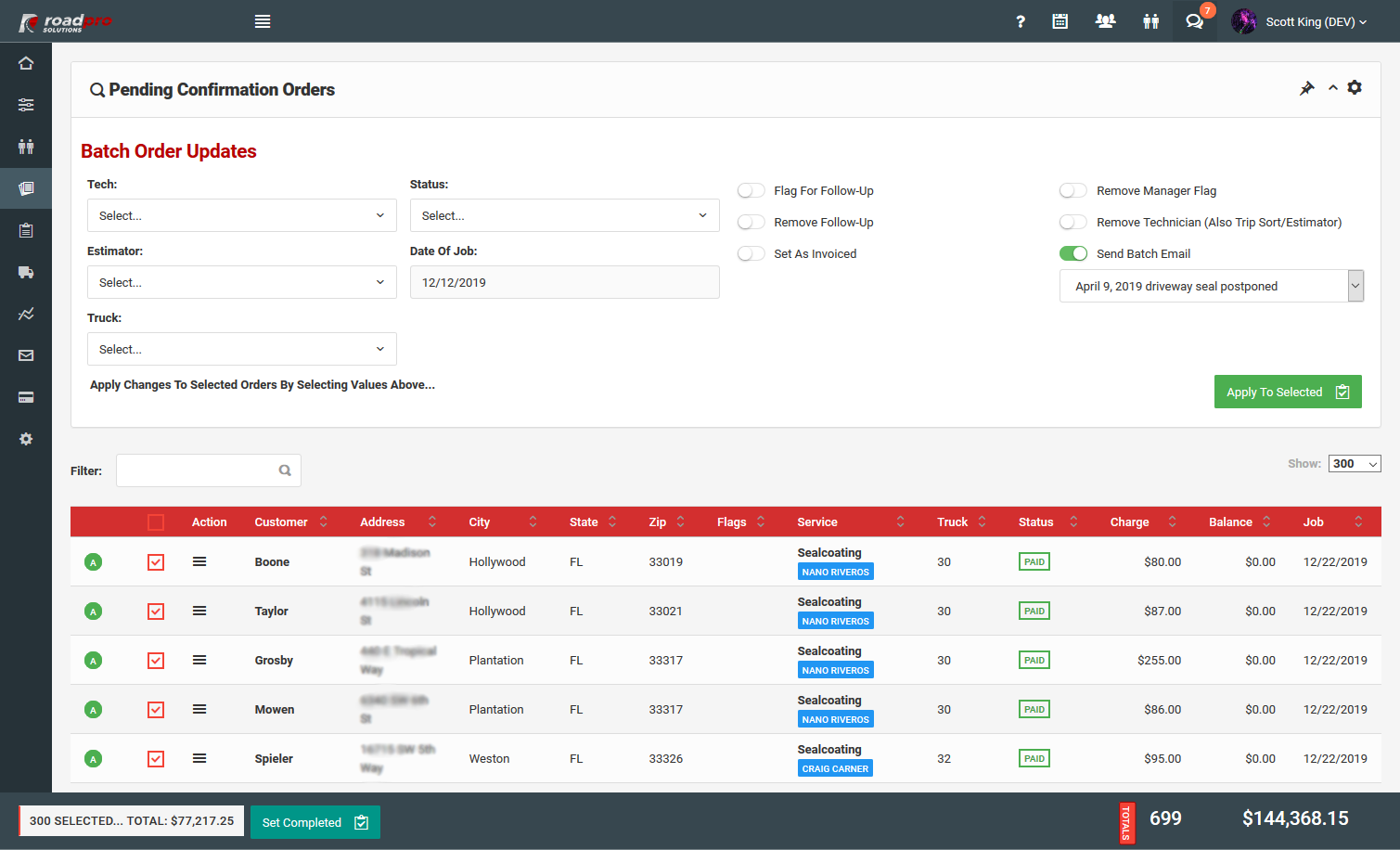Toggle Flag For Follow-Up switch

pos(751,190)
